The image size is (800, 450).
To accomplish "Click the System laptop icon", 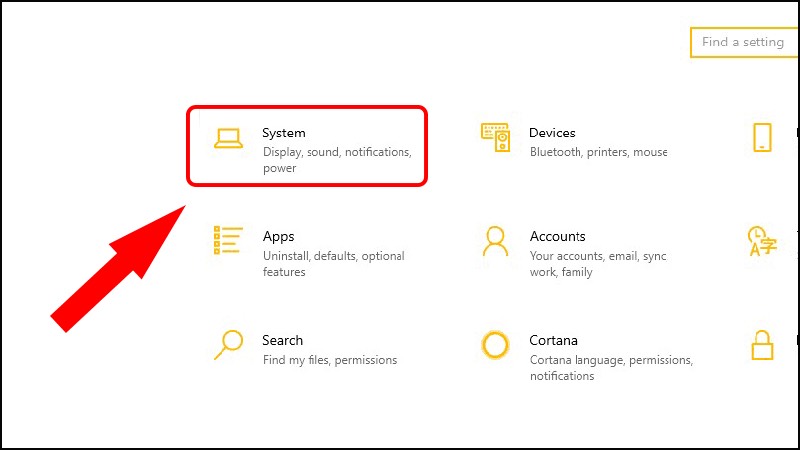I will point(229,139).
